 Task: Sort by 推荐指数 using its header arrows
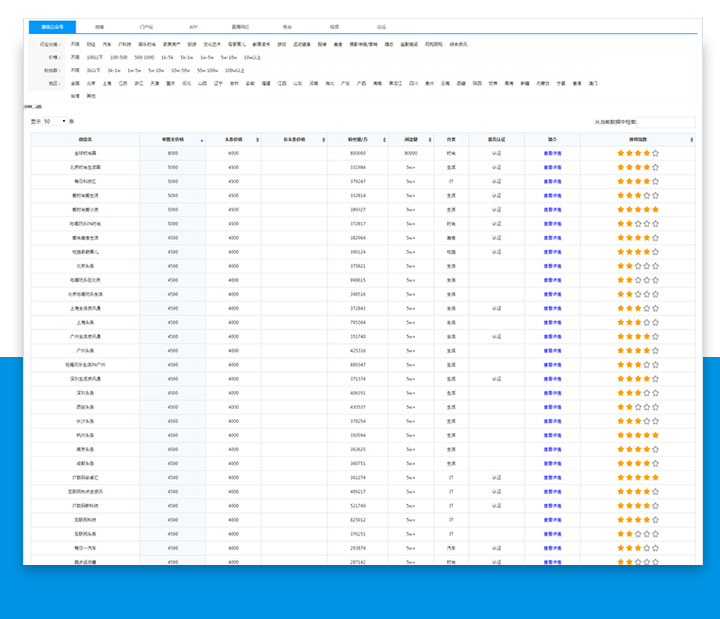pyautogui.click(x=690, y=140)
